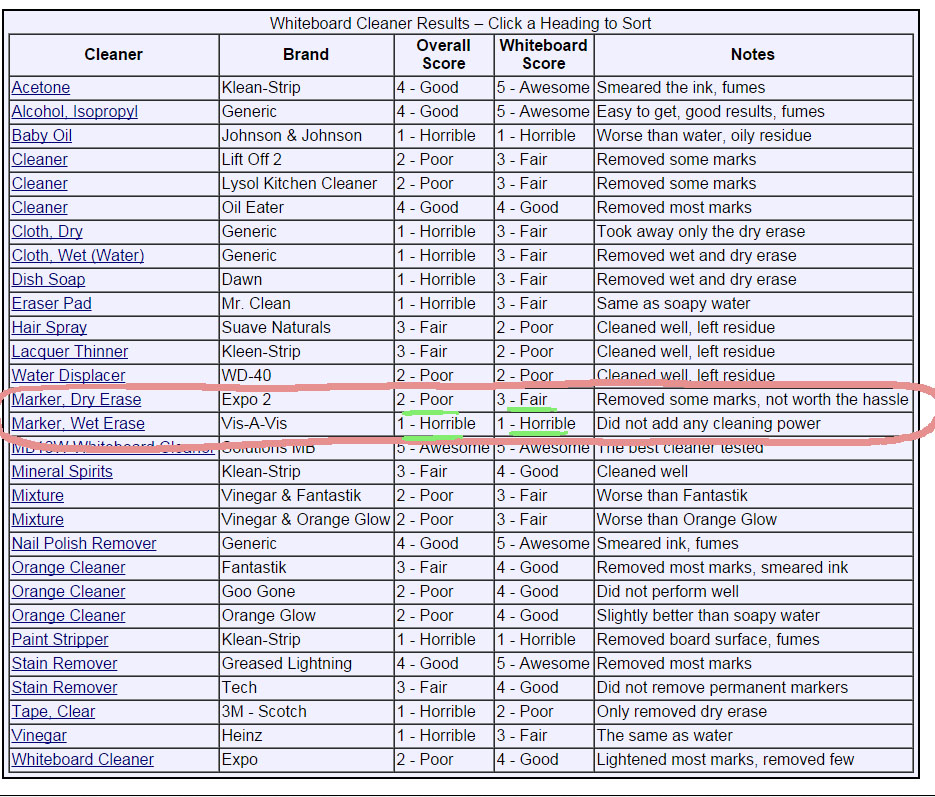
Task: Follow the Cloth, Dry link
Action: 47,231
